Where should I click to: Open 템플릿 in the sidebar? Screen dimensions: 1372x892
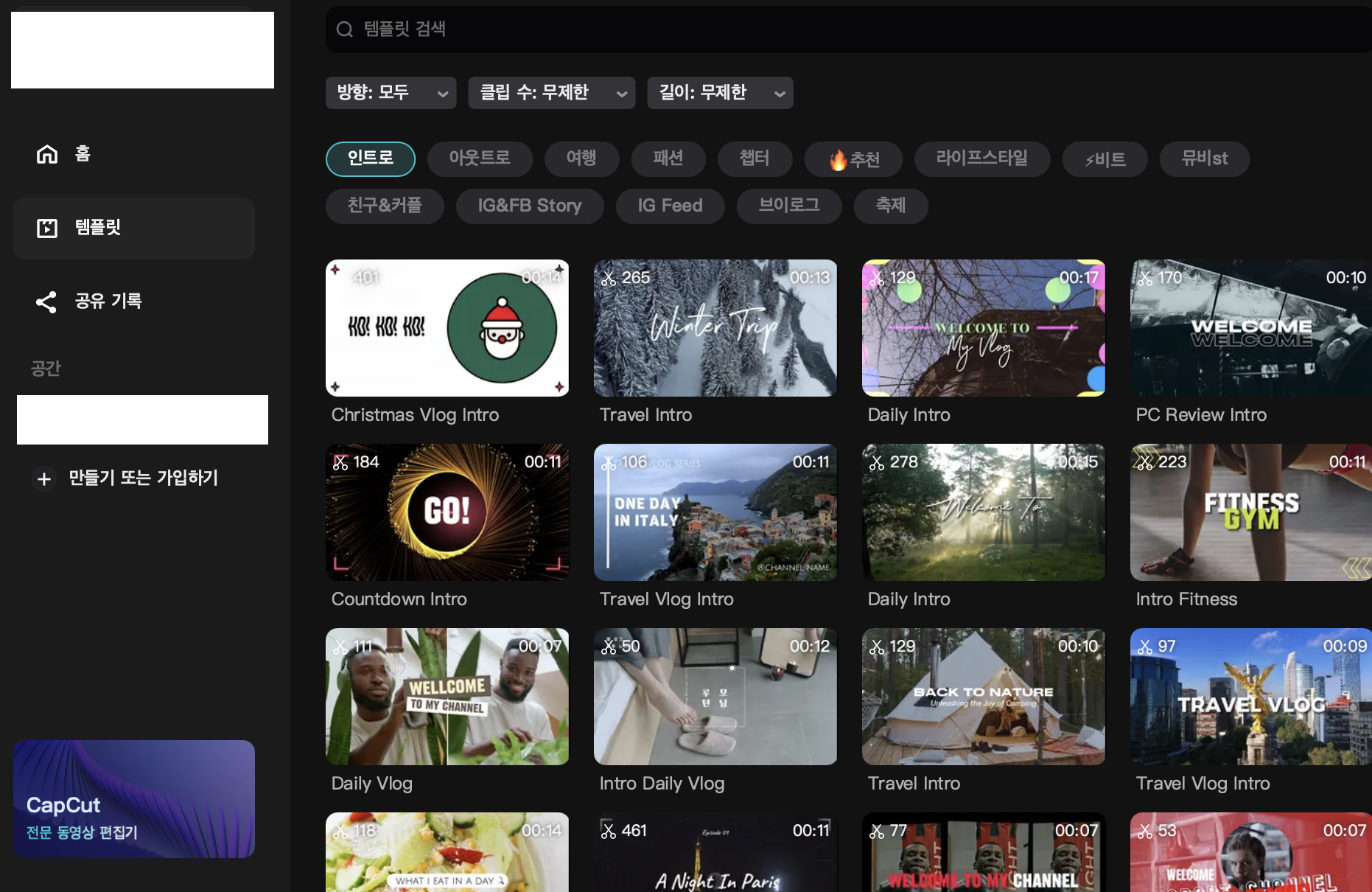[x=134, y=228]
